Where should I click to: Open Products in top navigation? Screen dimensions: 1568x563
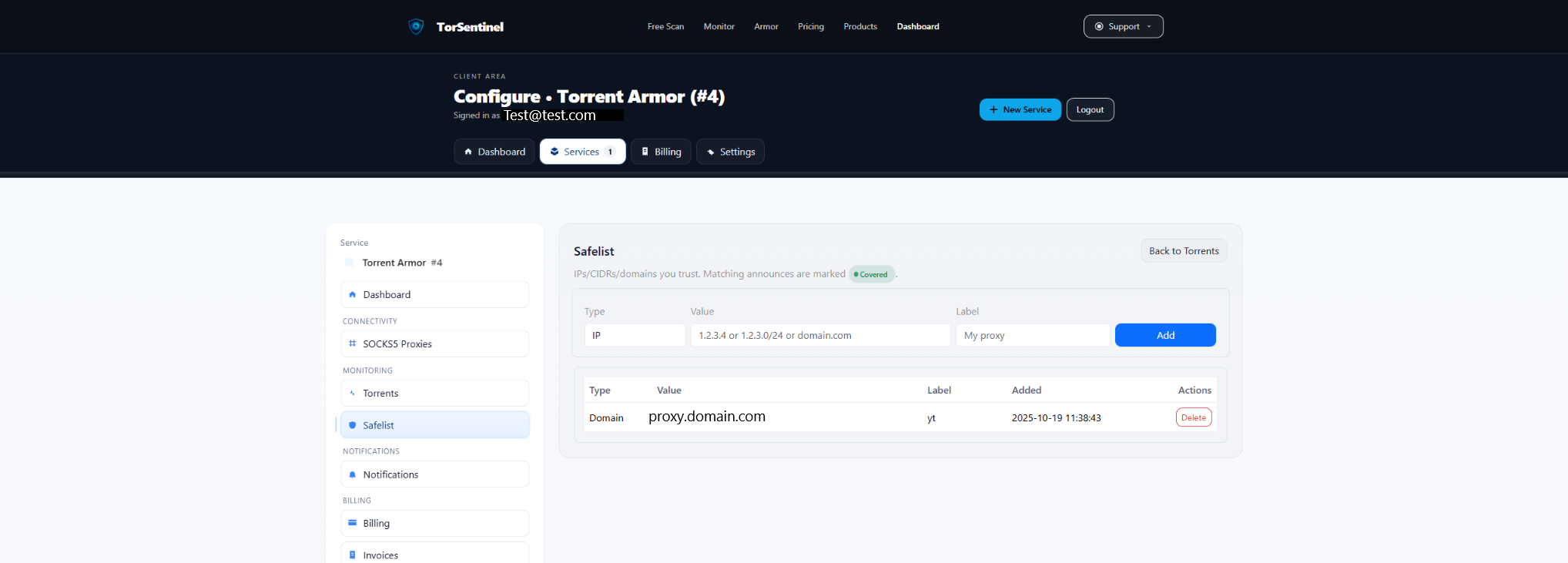point(860,26)
